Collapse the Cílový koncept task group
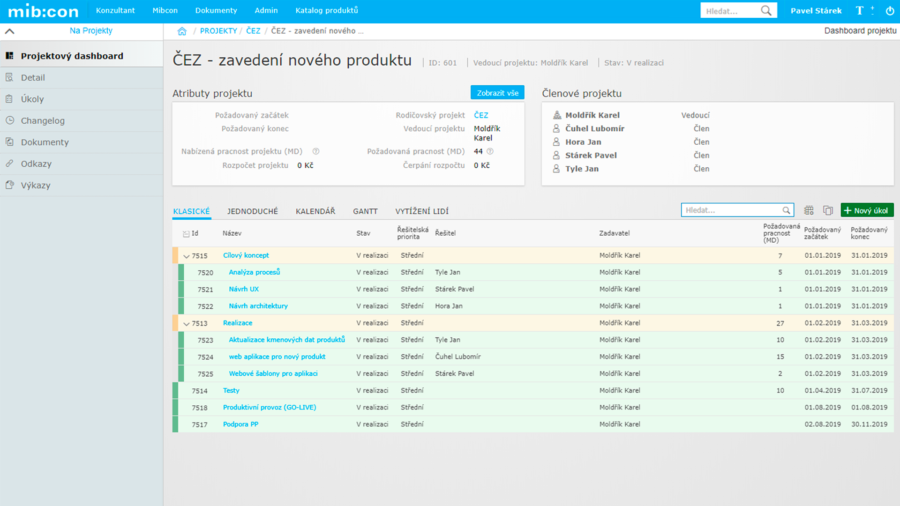The height and width of the screenshot is (506, 900). point(186,256)
